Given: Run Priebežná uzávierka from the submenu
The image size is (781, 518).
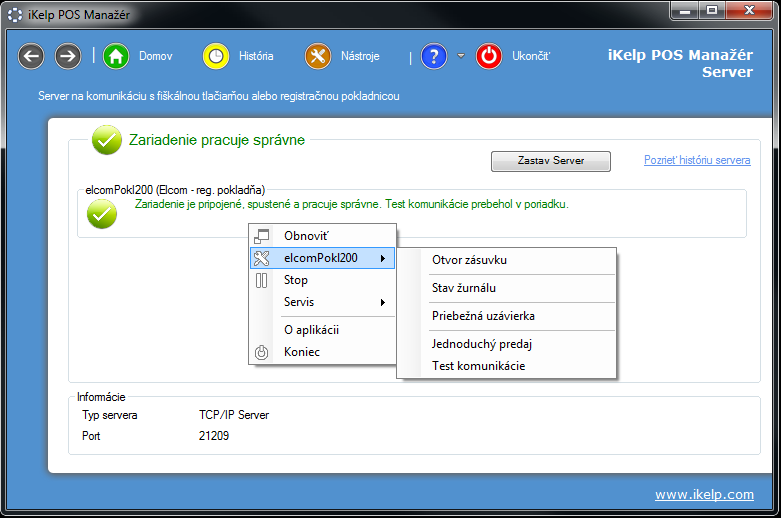Looking at the screenshot, I should 483,316.
